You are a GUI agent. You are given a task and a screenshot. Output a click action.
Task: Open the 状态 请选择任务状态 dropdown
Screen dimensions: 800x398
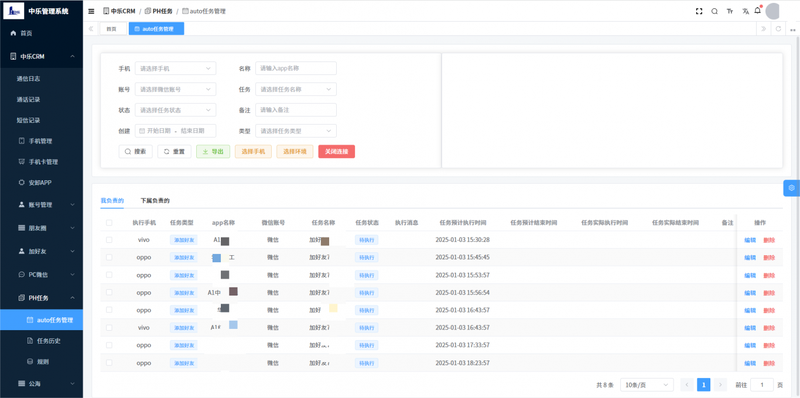click(176, 110)
